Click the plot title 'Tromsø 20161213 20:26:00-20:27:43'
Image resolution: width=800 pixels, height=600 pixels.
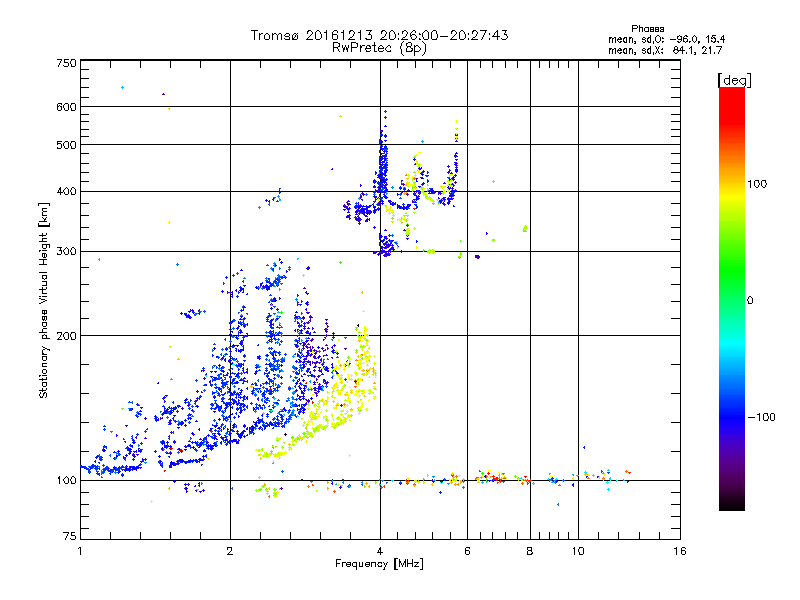380,35
